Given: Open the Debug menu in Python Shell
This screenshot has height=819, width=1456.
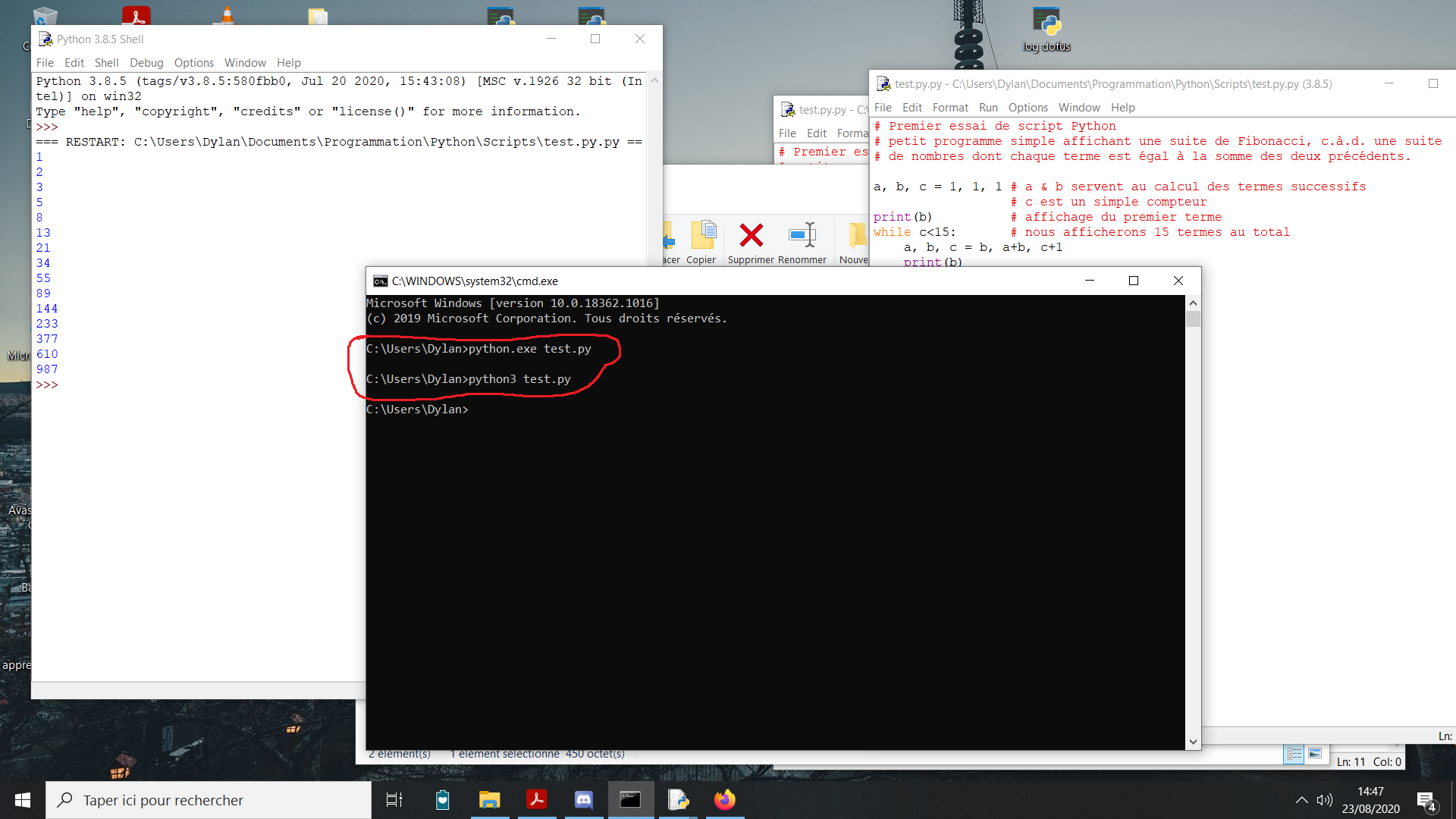Looking at the screenshot, I should click(x=146, y=62).
